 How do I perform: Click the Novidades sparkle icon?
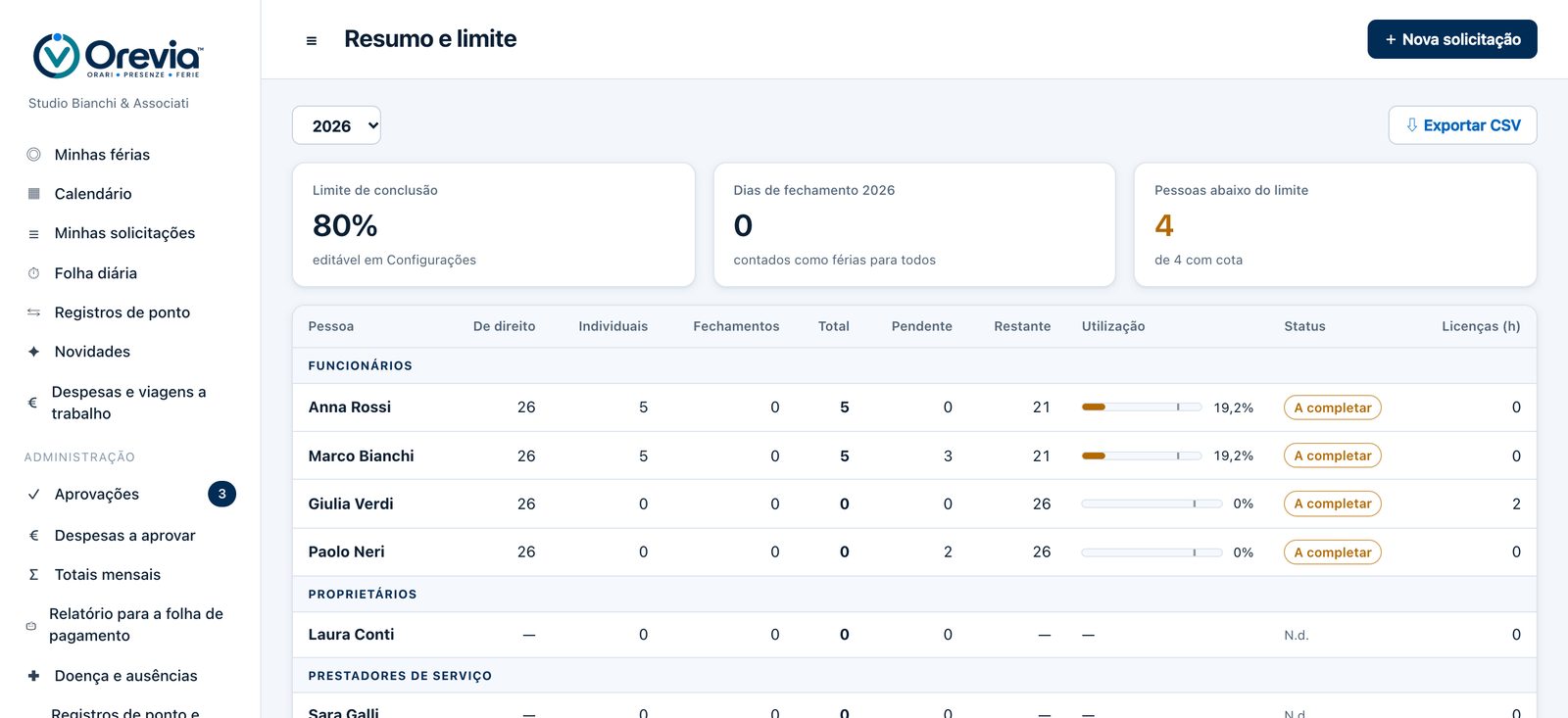coord(33,352)
